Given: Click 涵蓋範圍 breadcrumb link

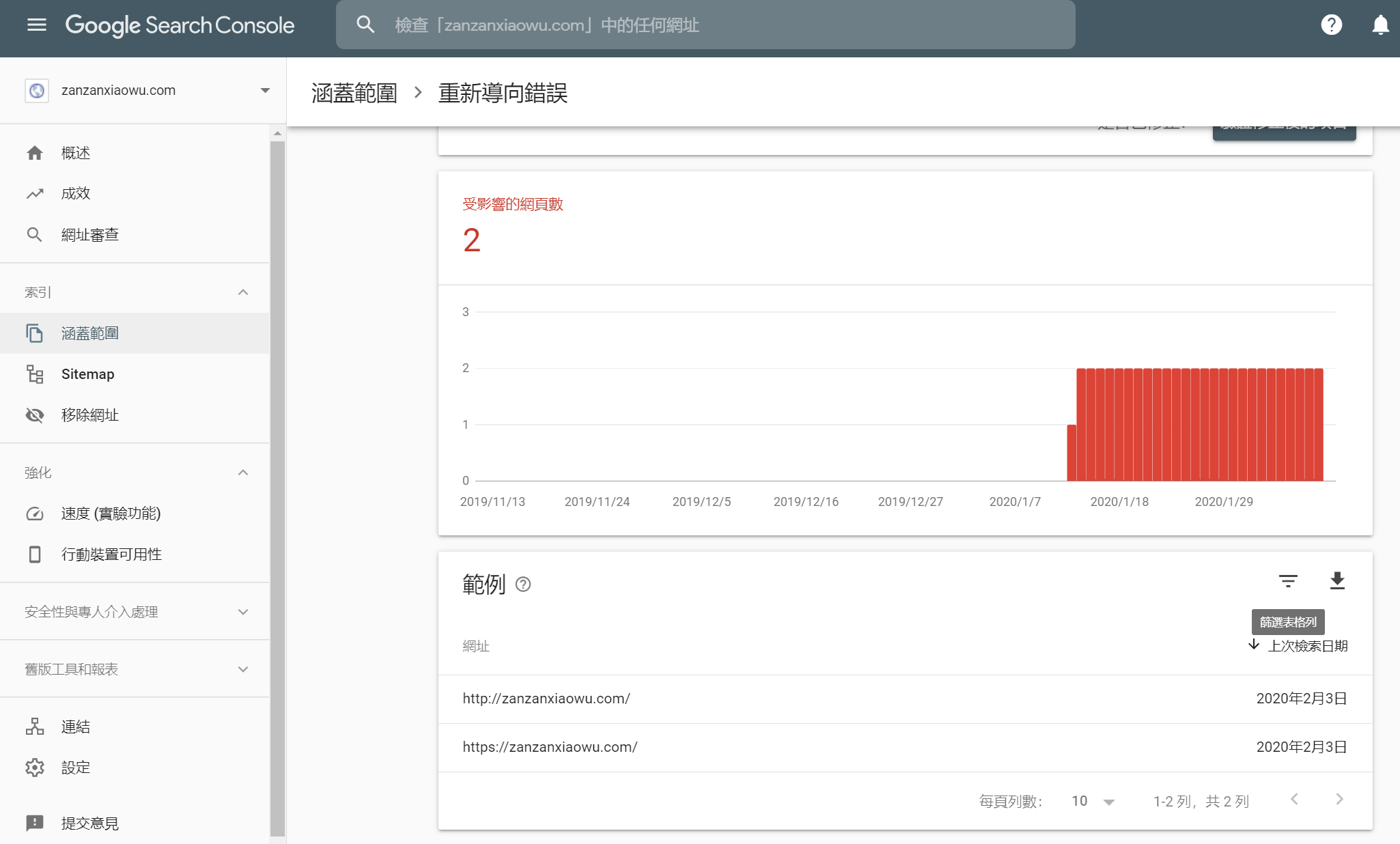Looking at the screenshot, I should click(x=354, y=93).
